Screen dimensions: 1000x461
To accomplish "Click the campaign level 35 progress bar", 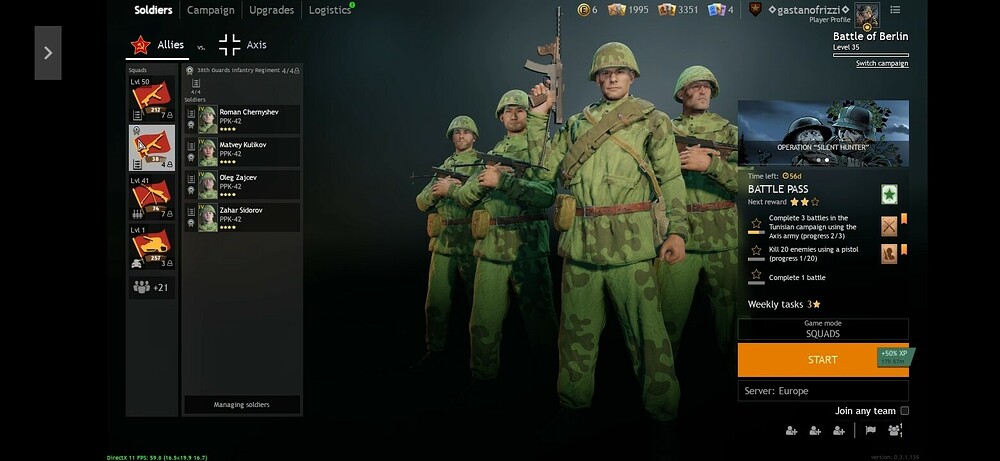I will pos(871,55).
